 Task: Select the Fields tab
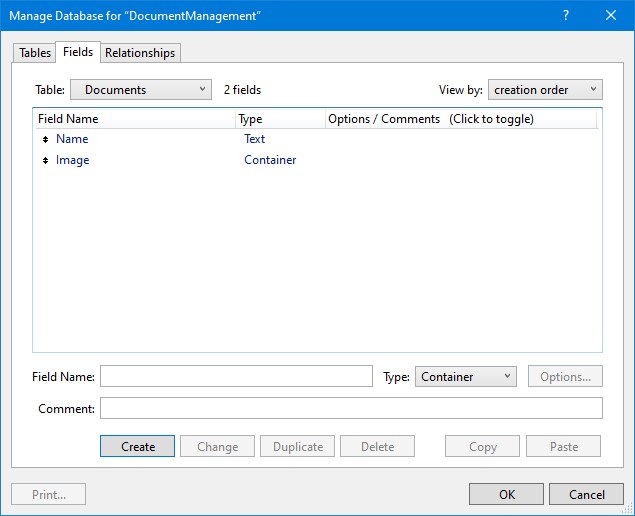coord(77,52)
